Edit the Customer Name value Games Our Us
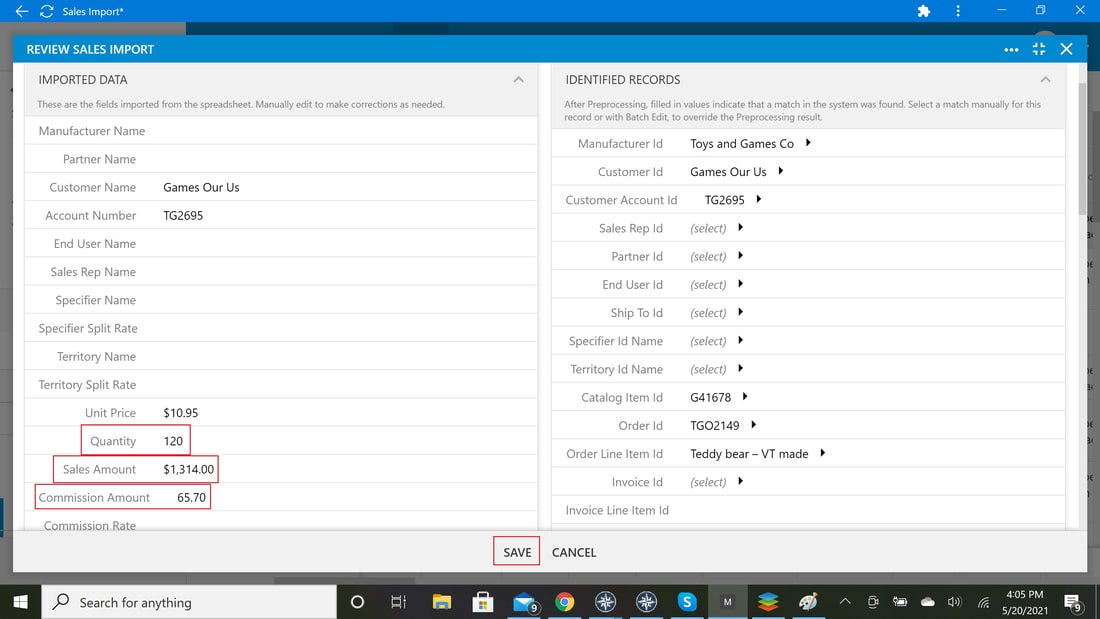Image resolution: width=1100 pixels, height=619 pixels. click(x=201, y=187)
